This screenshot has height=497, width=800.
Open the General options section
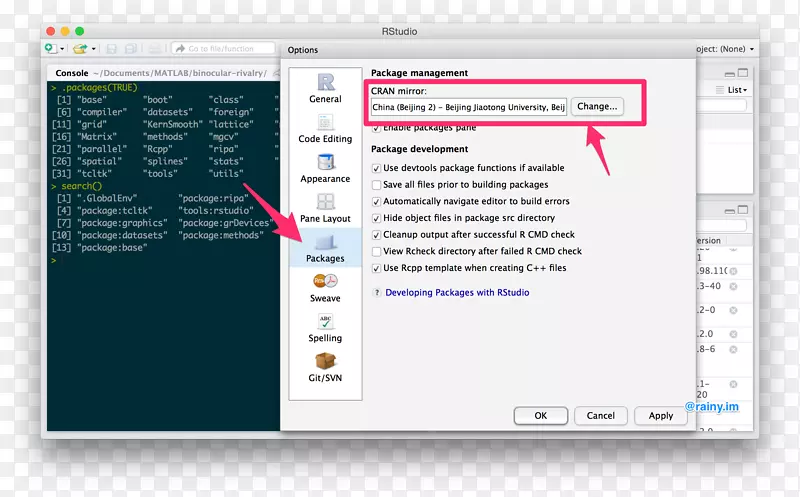(x=325, y=88)
